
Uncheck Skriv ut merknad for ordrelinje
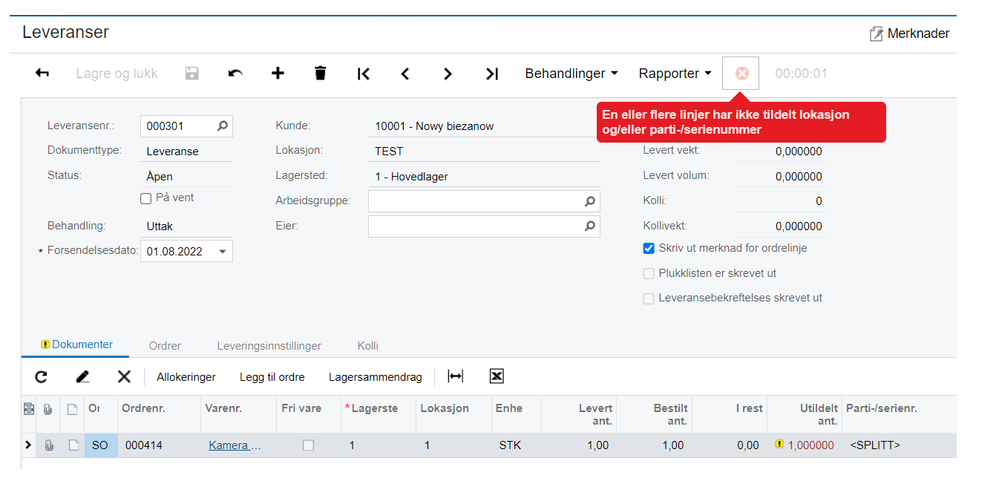click(x=649, y=248)
